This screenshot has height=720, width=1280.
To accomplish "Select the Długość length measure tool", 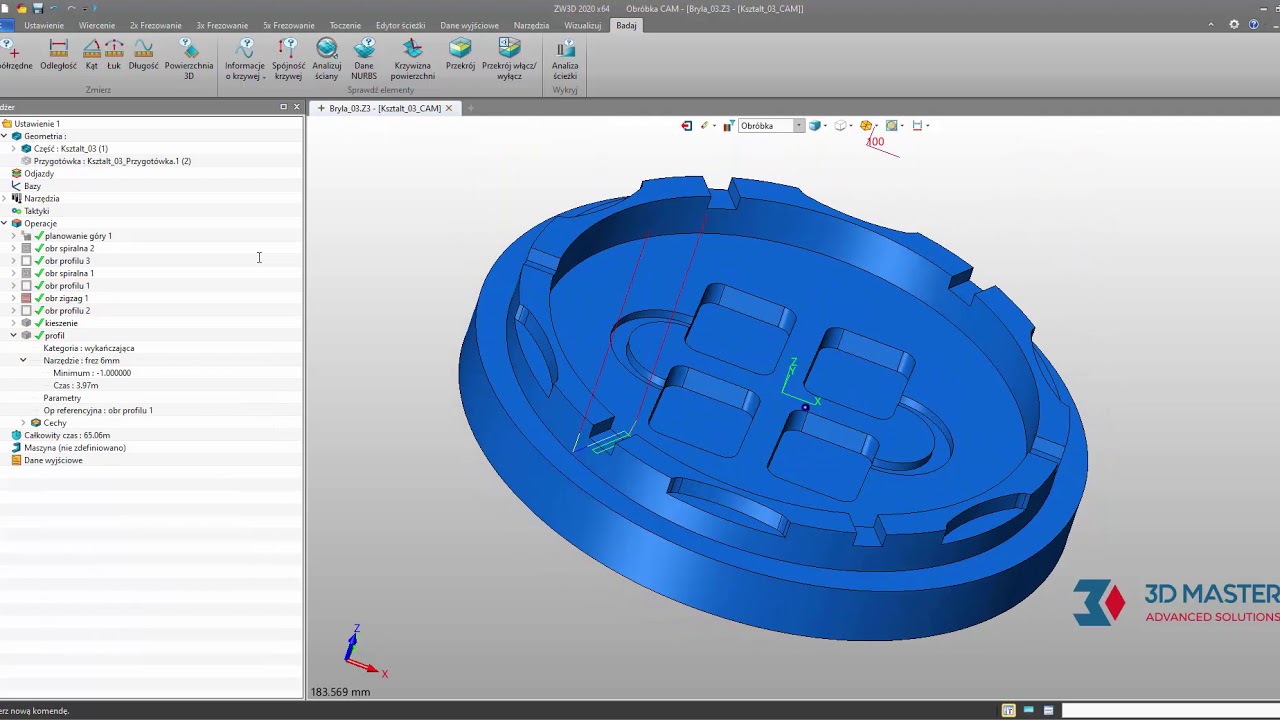I will point(143,54).
